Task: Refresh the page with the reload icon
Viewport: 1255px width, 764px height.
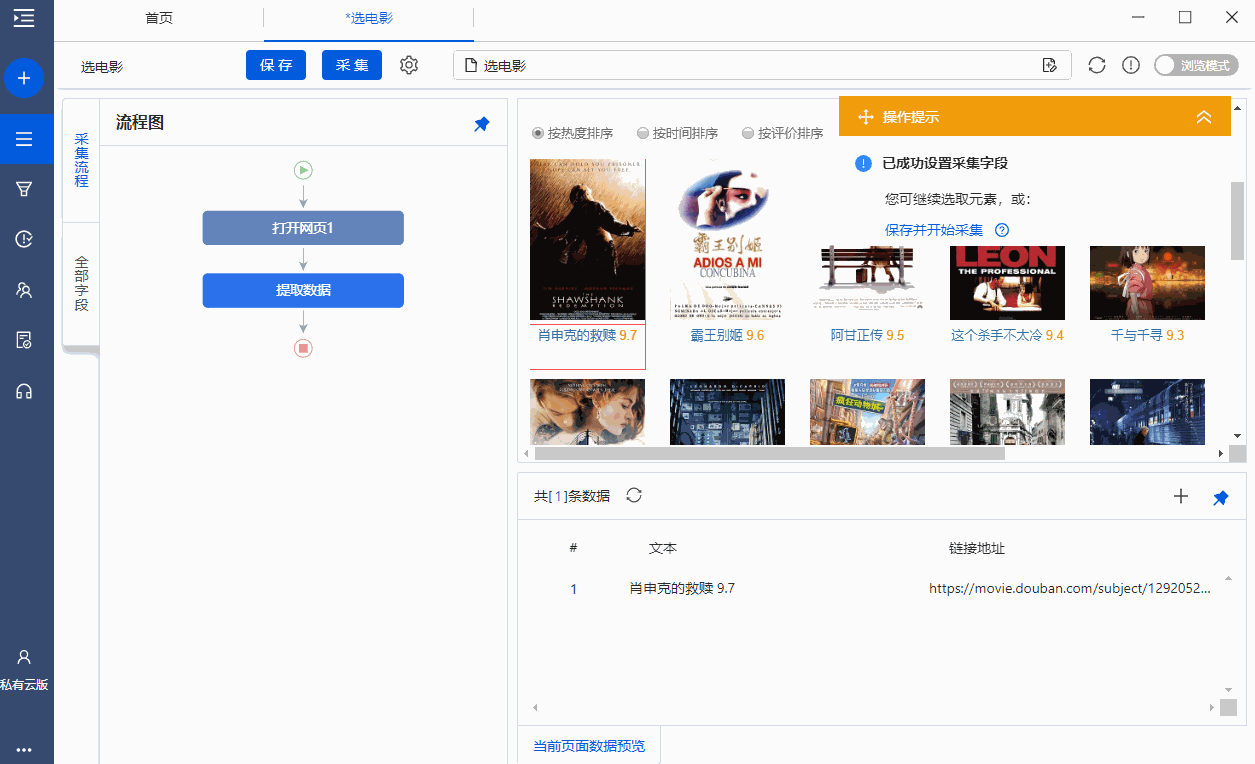Action: click(x=1097, y=65)
